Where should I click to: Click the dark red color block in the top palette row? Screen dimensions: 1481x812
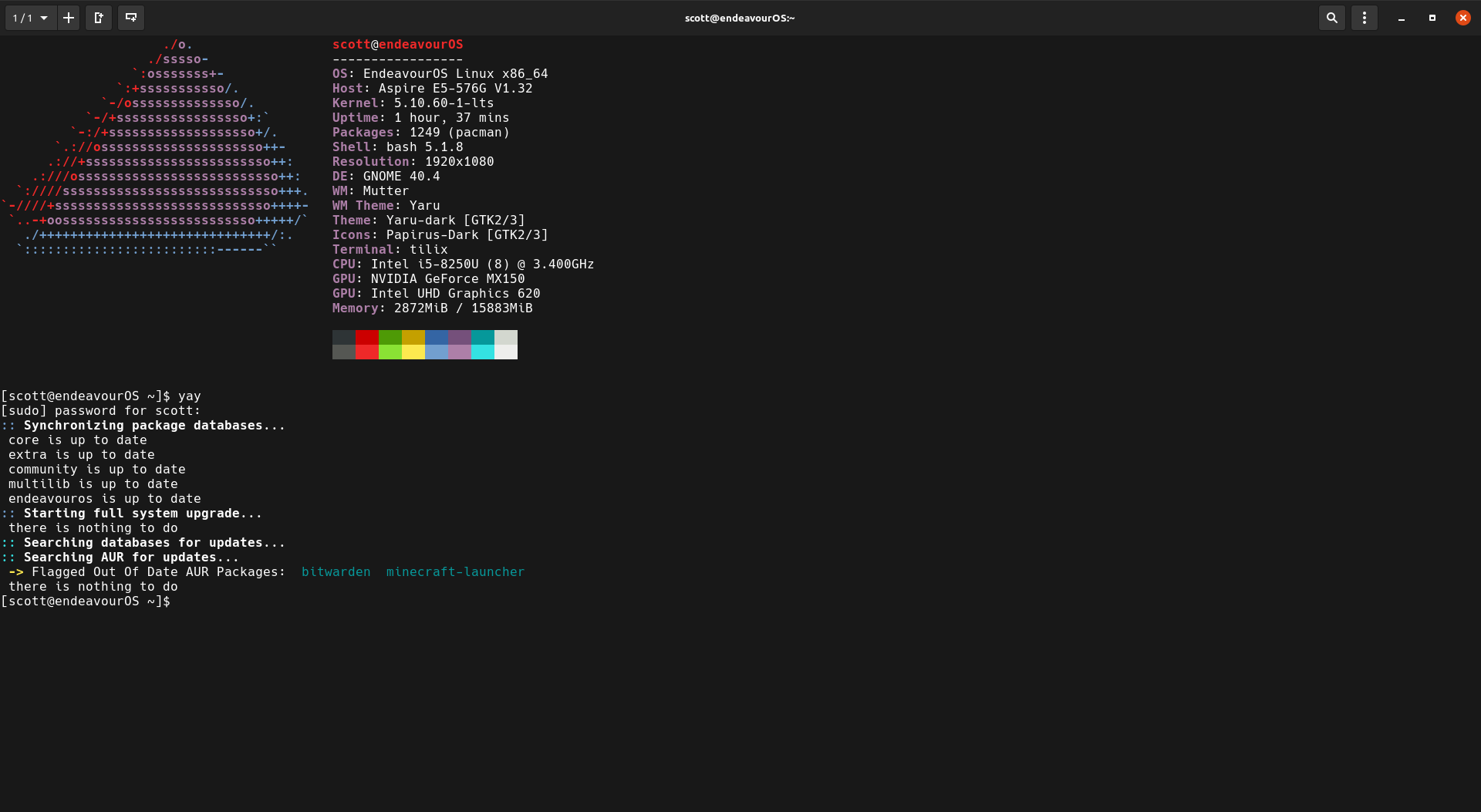click(367, 337)
